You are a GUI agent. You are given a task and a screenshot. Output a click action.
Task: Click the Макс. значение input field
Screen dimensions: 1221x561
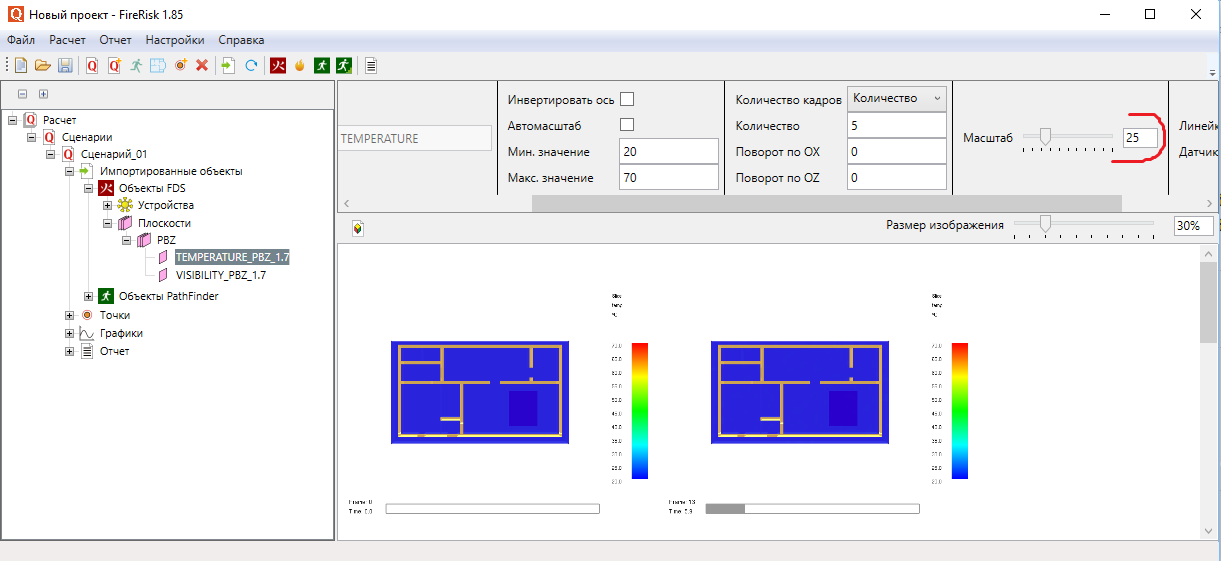pos(667,177)
